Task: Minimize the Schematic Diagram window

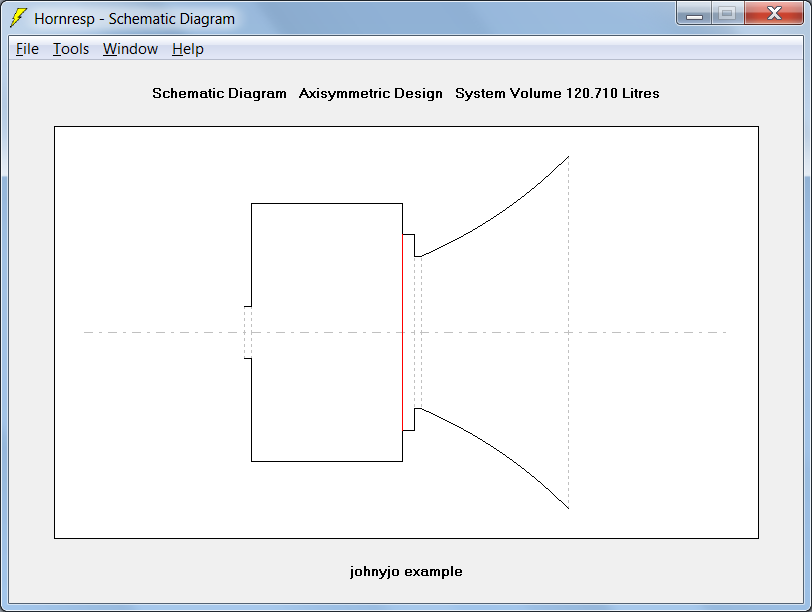Action: [694, 13]
